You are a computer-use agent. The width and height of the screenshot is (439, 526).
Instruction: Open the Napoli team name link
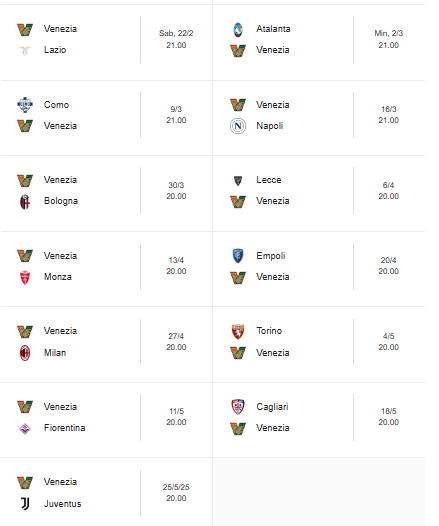(x=270, y=126)
